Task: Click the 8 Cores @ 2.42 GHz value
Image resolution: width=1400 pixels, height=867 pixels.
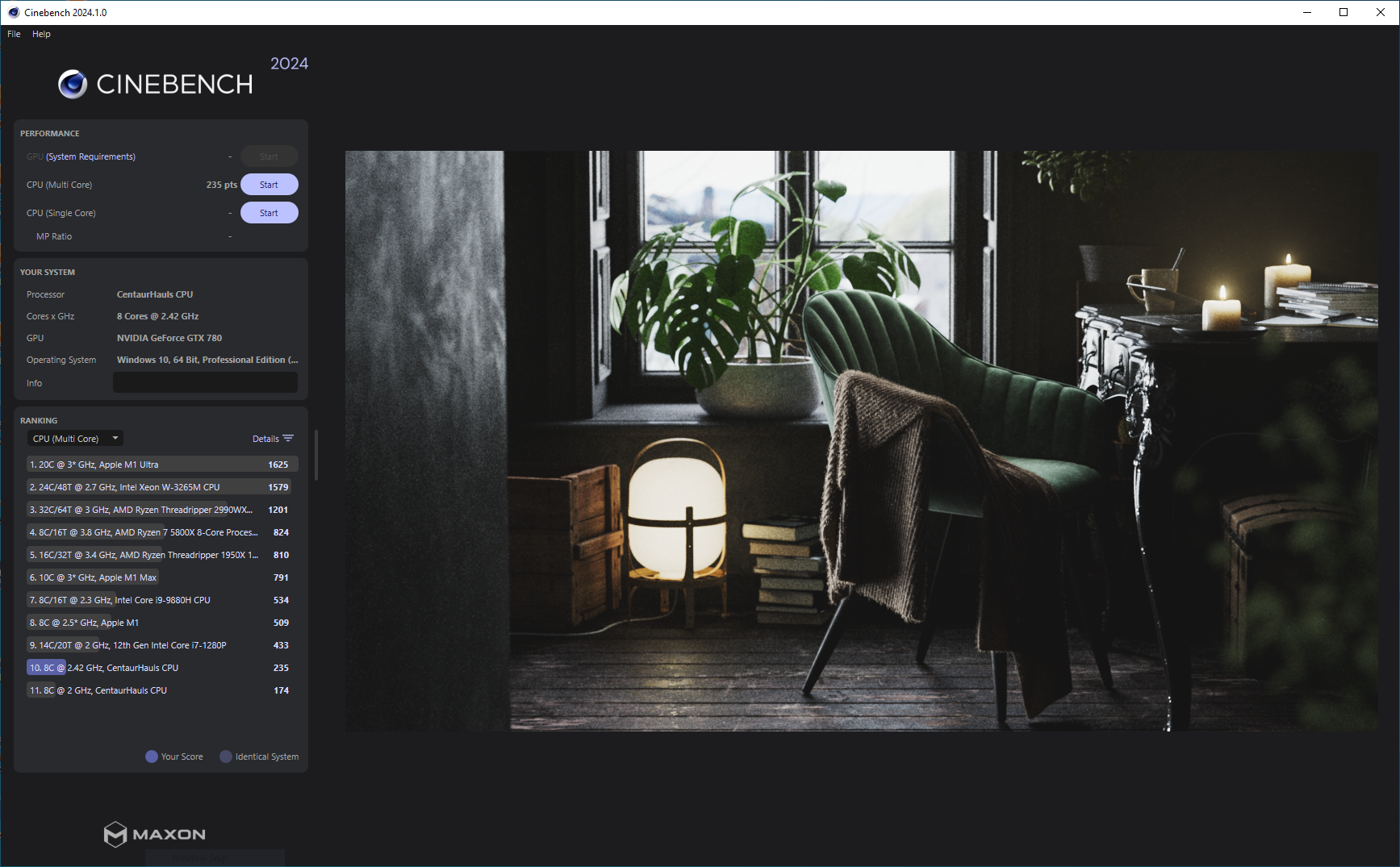Action: (x=157, y=316)
